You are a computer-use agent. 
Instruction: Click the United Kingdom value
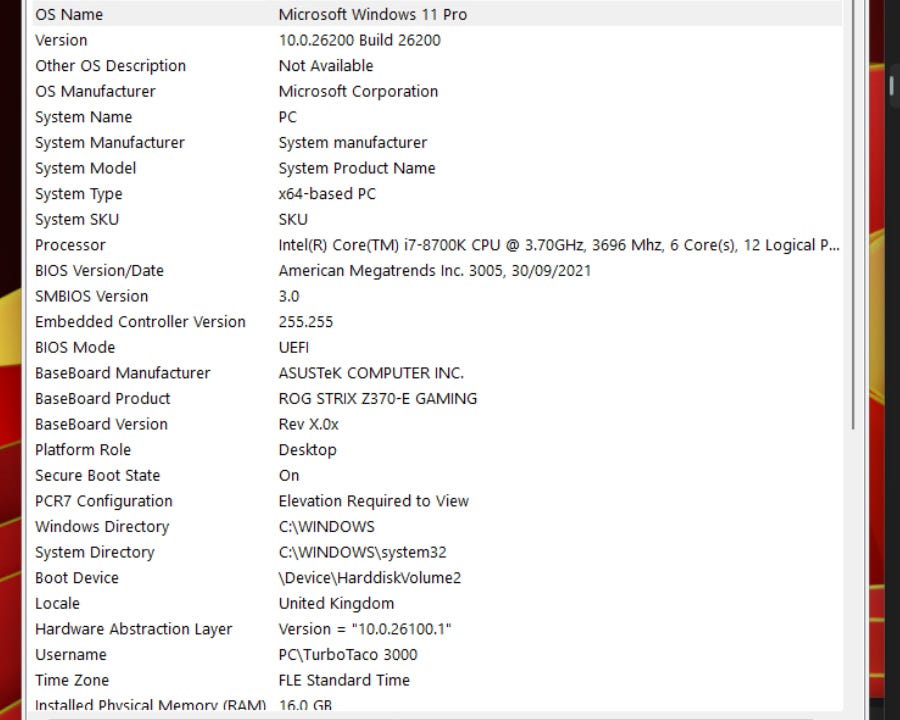[x=336, y=603]
